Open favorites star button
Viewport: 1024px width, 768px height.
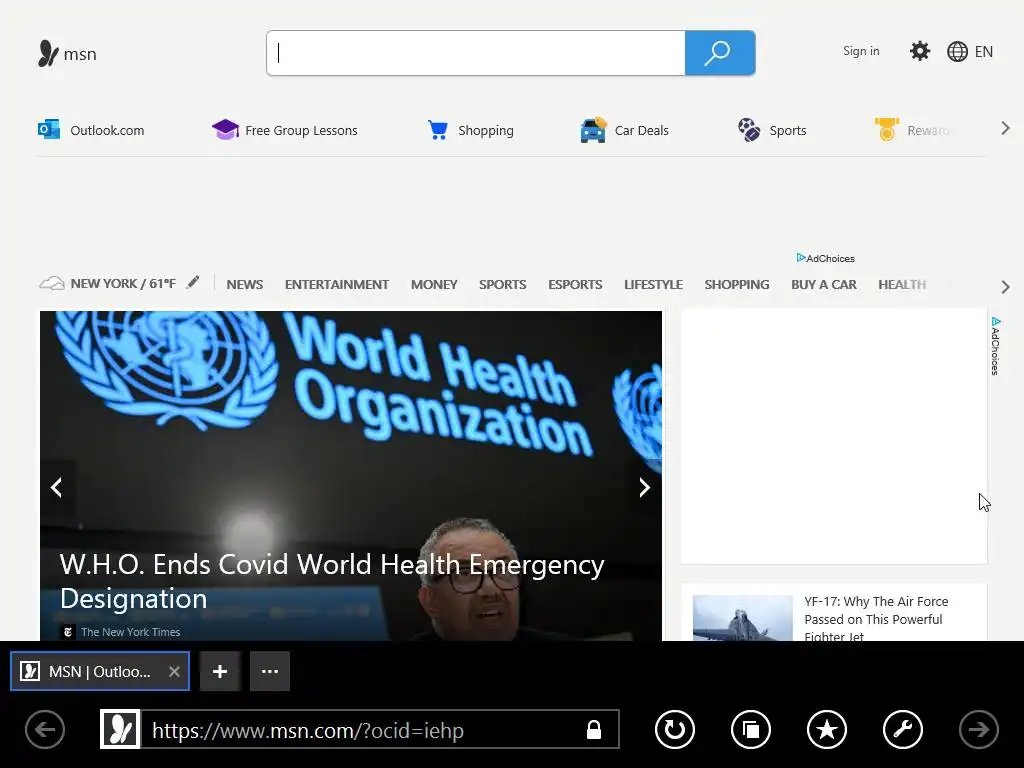click(x=827, y=729)
